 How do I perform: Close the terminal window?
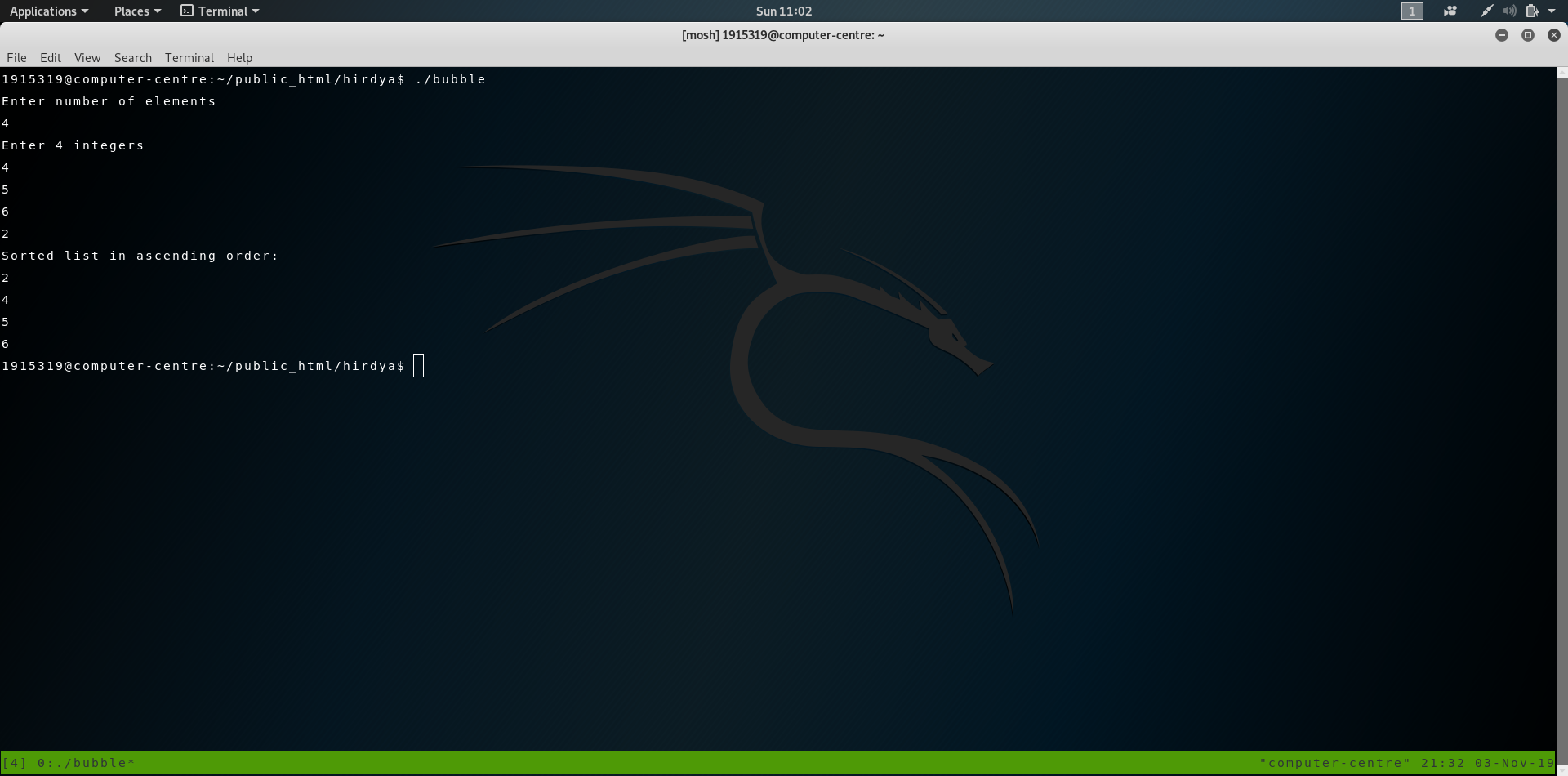coord(1554,35)
